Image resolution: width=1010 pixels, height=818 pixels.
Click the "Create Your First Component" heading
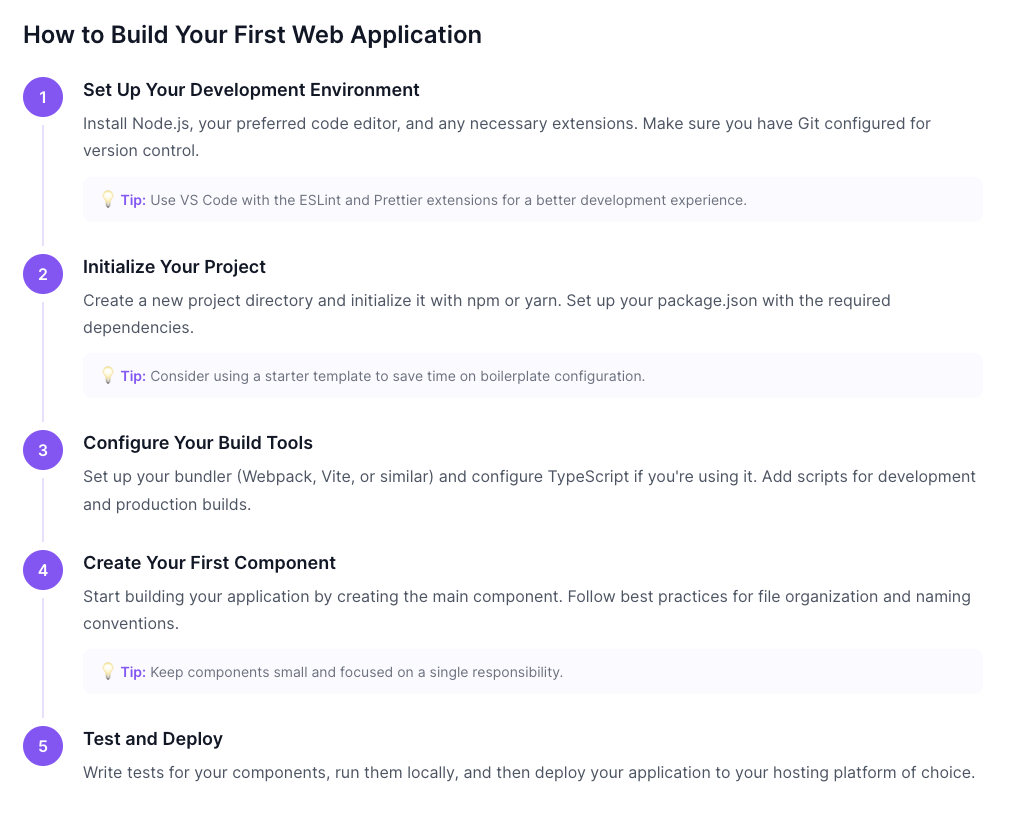pos(209,563)
